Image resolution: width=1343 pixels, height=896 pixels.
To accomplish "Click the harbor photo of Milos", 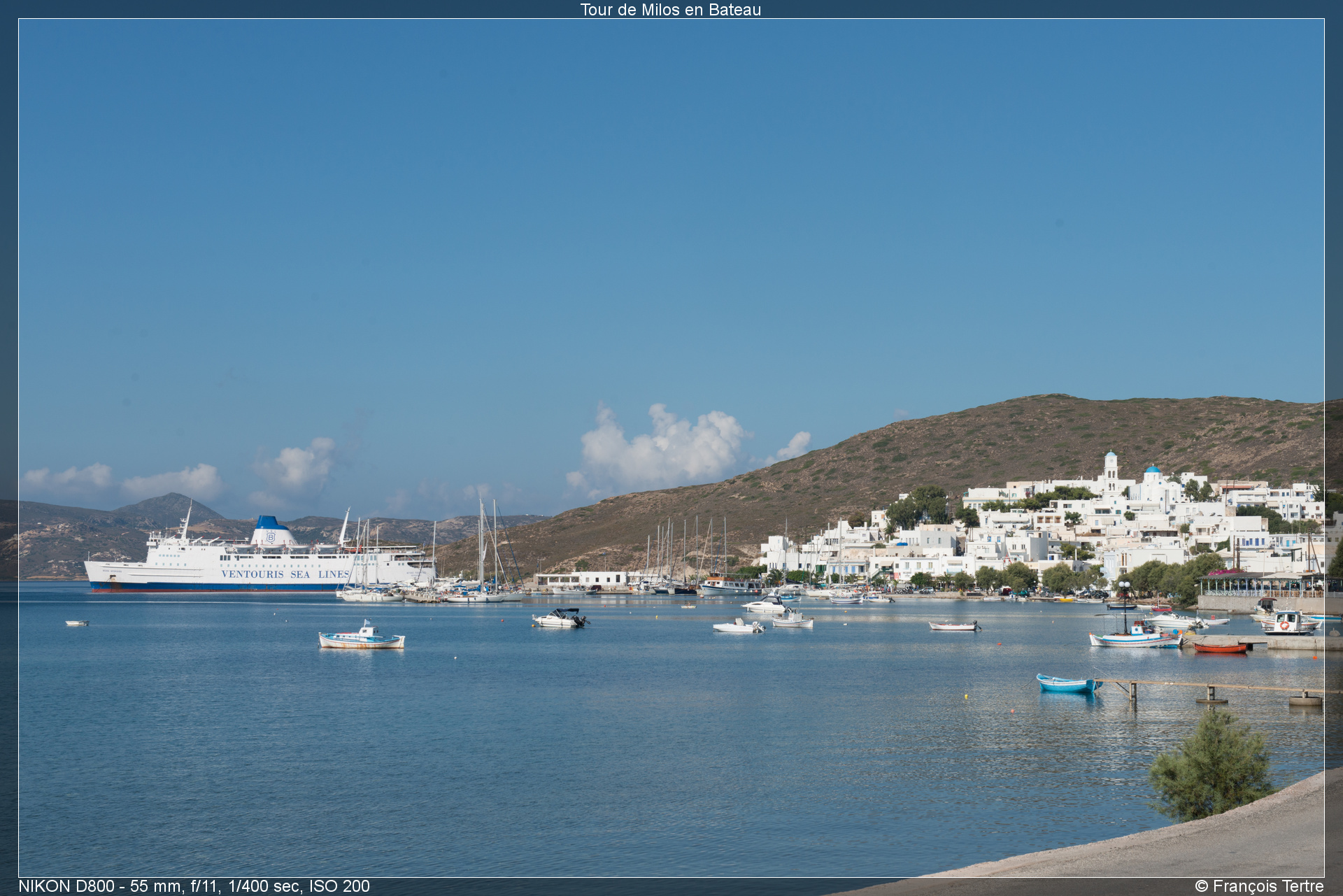I will coord(671,448).
